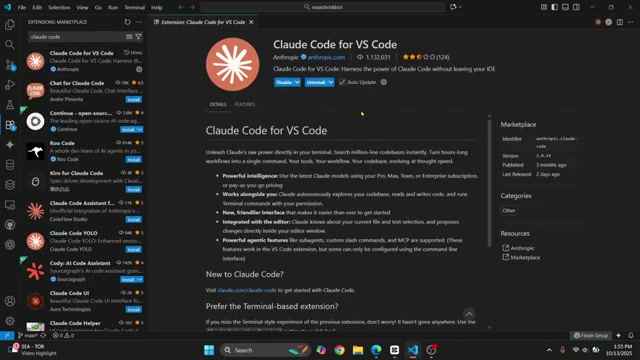The height and width of the screenshot is (360, 640).
Task: Open the Manage gear in activity bar
Action: tap(10, 321)
